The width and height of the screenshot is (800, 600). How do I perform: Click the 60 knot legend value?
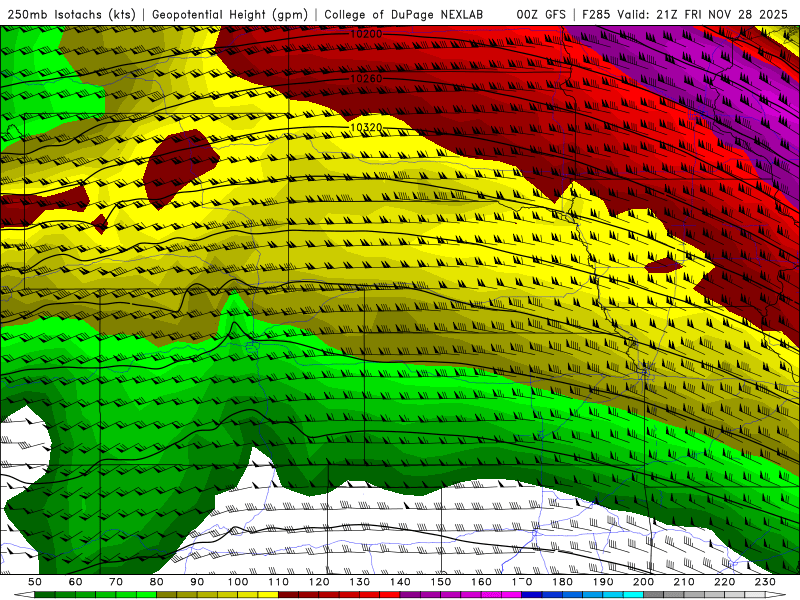[76, 582]
